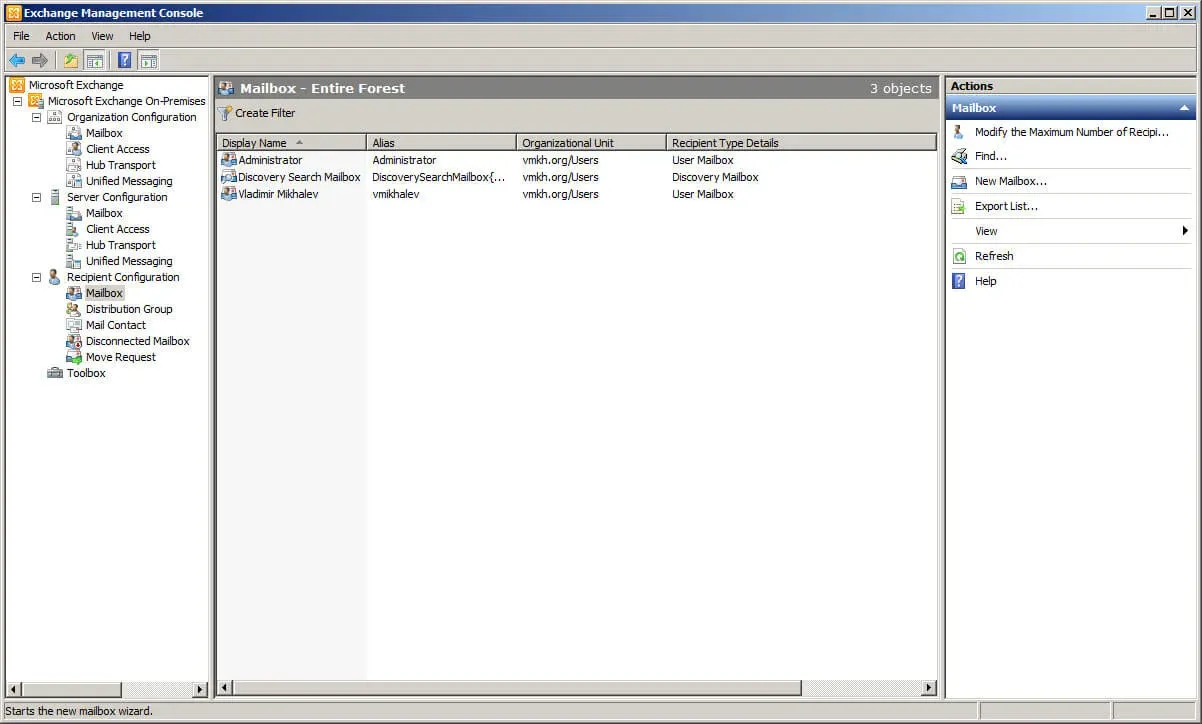Screen dimensions: 1202x724
Task: Click the tree pane left scroll arrow
Action: pyautogui.click(x=13, y=689)
